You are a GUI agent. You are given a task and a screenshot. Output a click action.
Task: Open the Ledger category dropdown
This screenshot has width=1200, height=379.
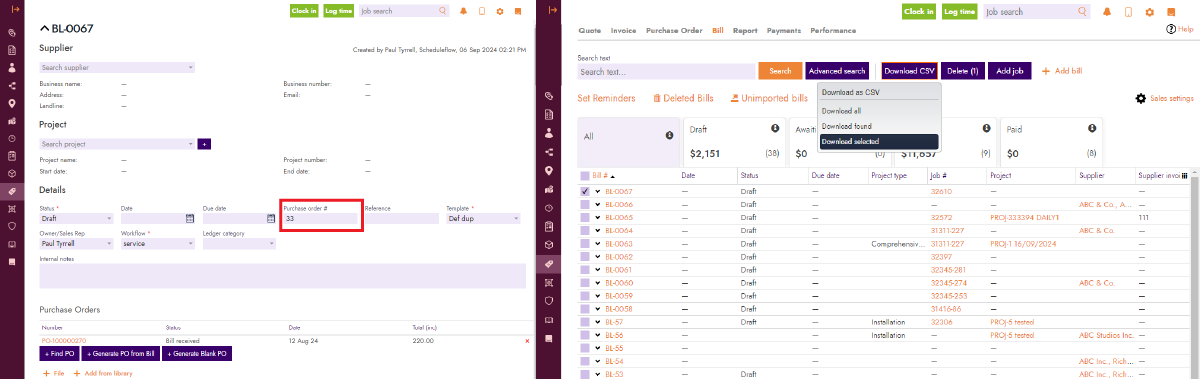point(239,243)
